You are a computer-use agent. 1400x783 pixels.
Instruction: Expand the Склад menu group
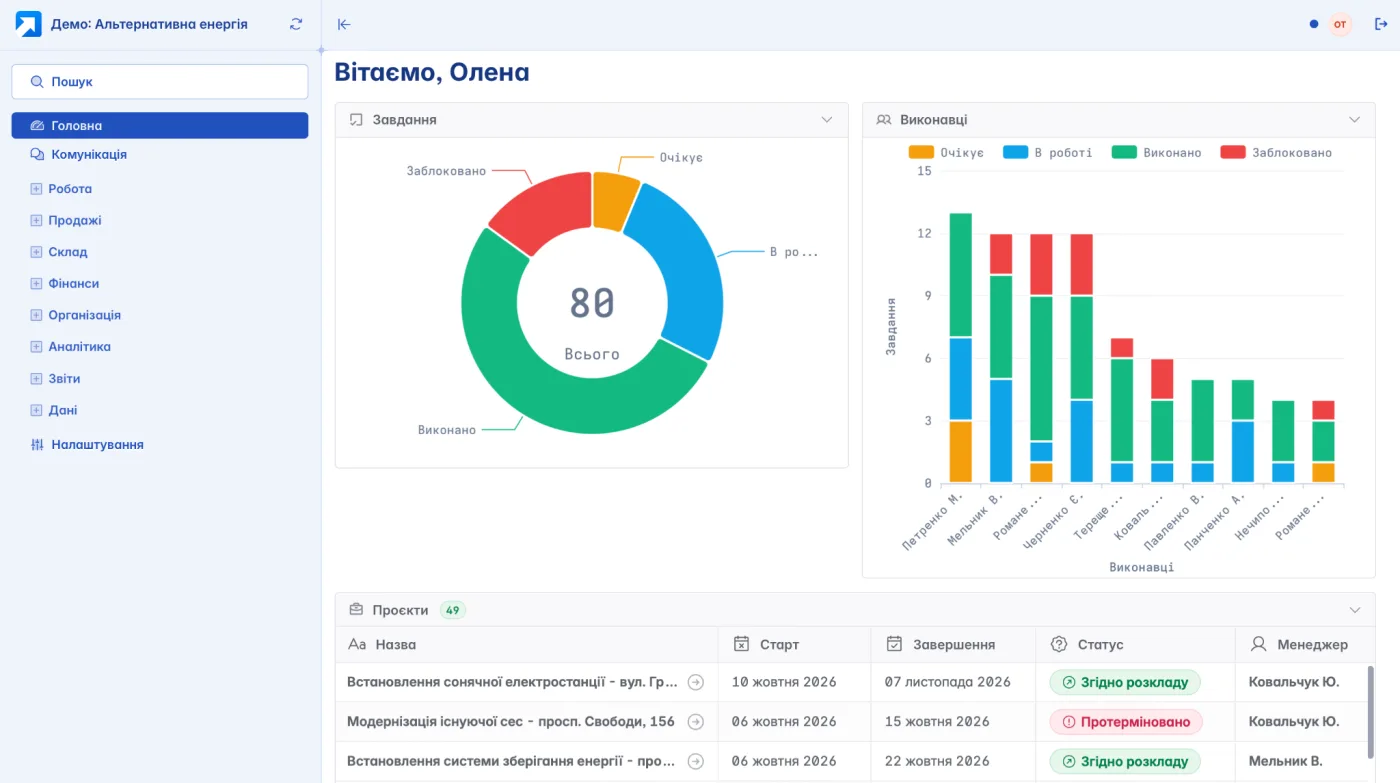point(37,252)
